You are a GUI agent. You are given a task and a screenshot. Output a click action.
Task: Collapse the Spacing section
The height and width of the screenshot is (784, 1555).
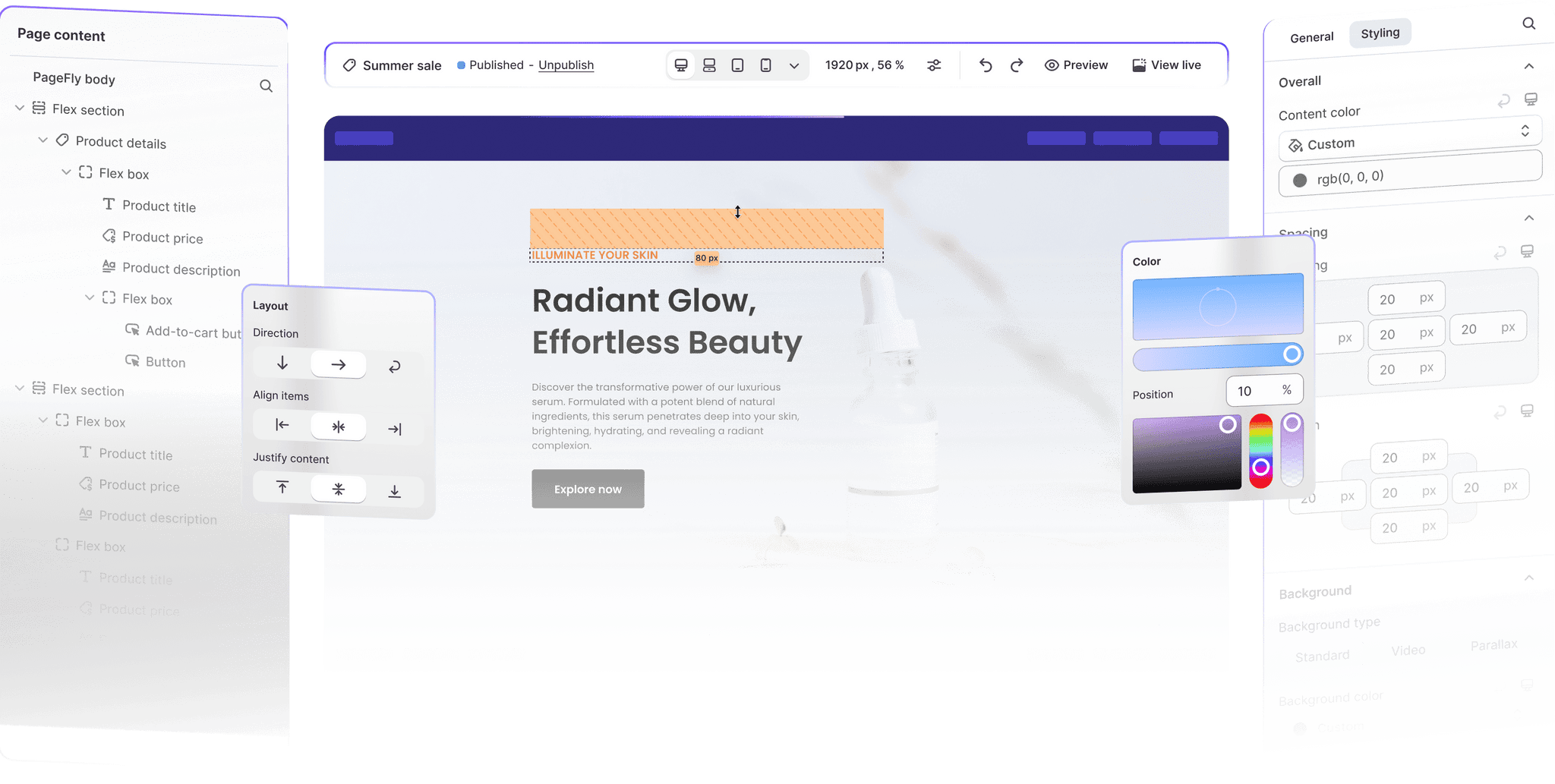[1529, 218]
